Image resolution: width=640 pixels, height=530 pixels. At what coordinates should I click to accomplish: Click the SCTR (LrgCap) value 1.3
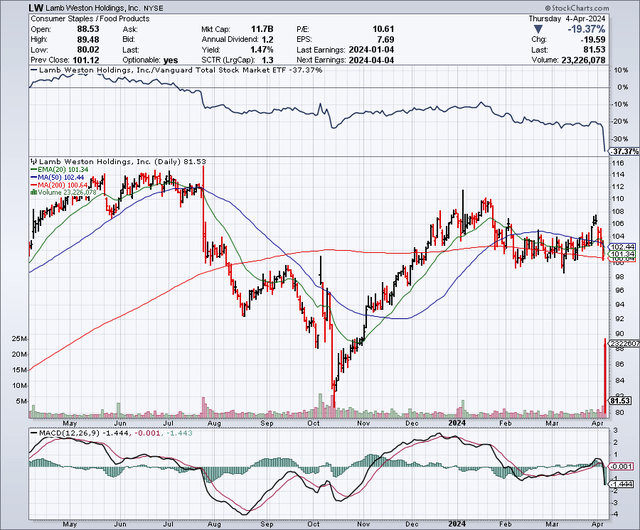tap(267, 60)
